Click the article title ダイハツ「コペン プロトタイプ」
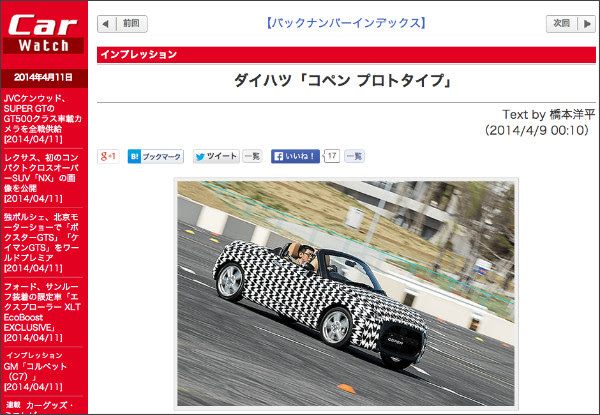This screenshot has height=415, width=600. coord(343,81)
